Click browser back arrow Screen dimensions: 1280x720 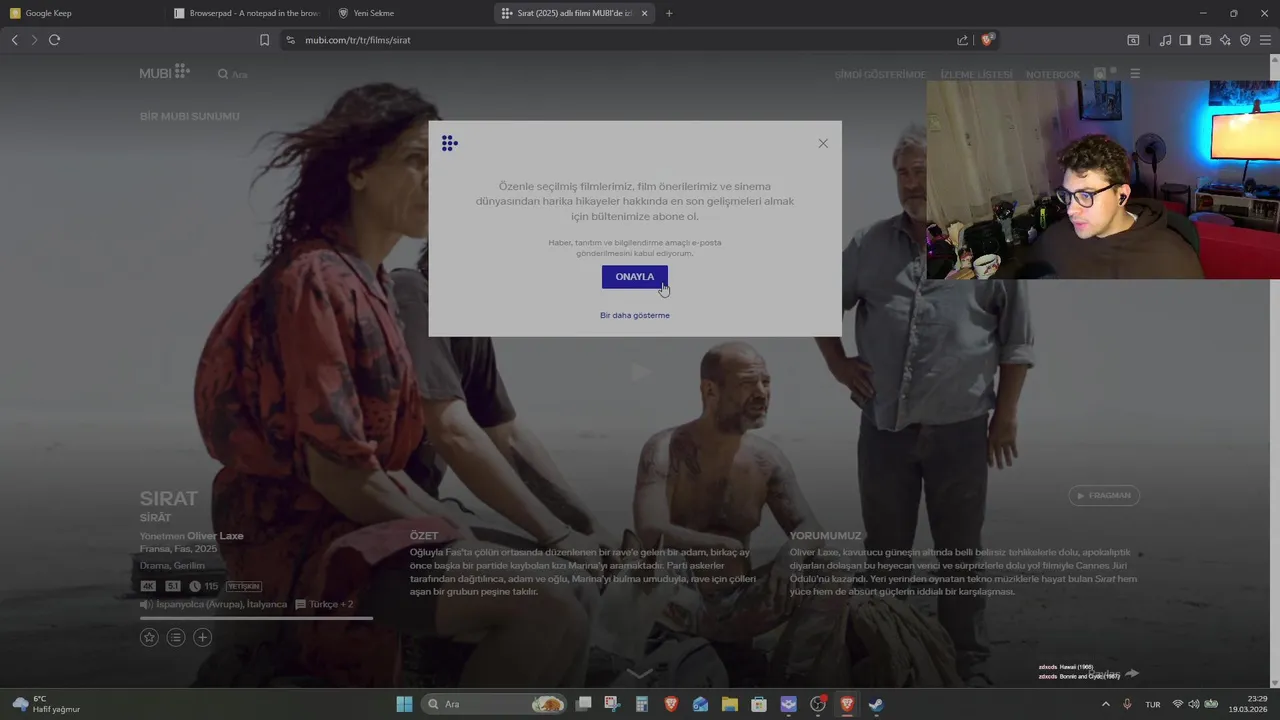(14, 40)
